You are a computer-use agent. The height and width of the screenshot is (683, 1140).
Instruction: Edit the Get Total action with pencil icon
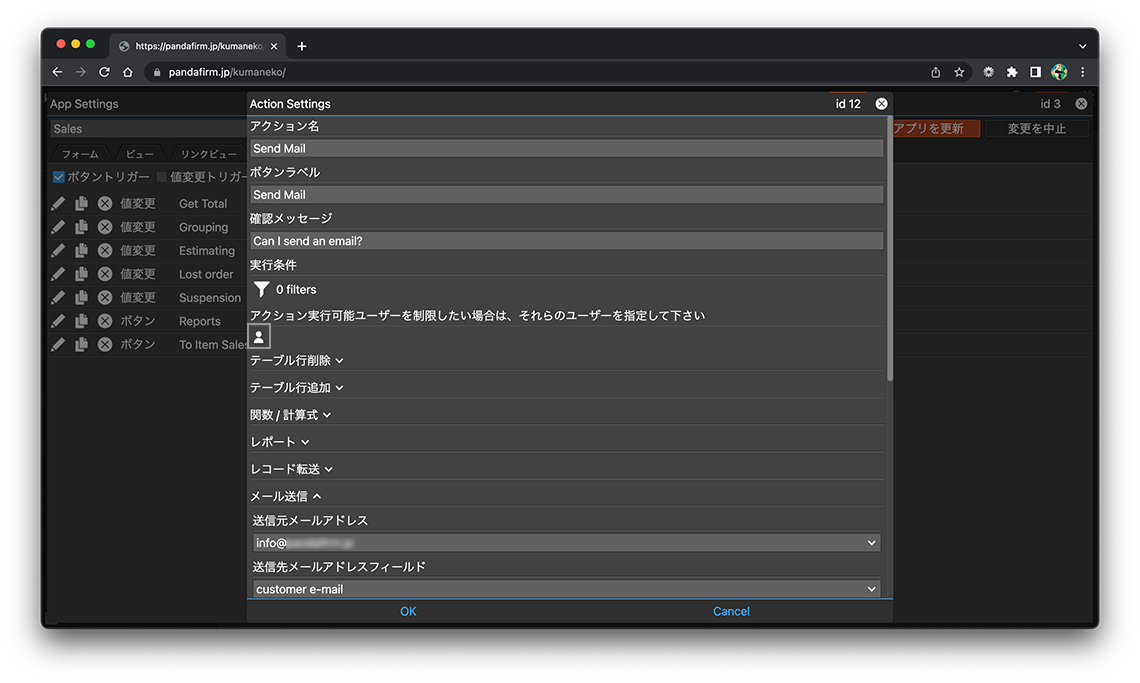(x=58, y=203)
